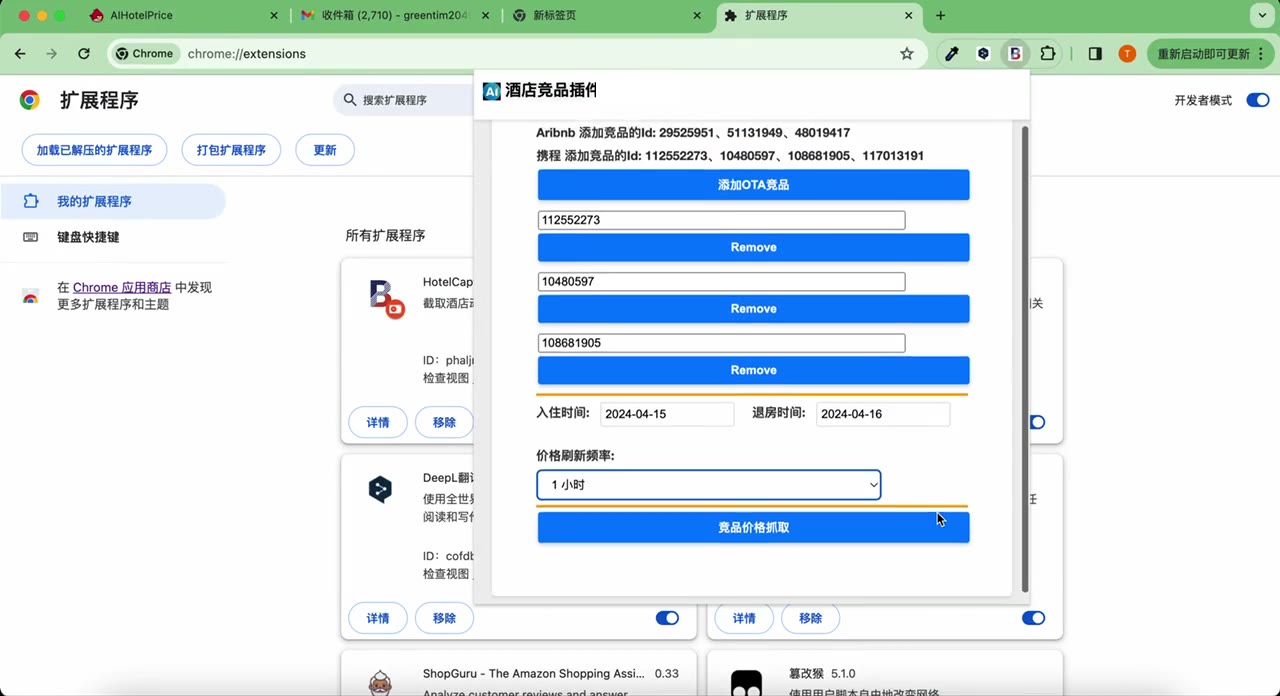
Task: Remove the competitor ID 108681905
Action: coord(753,370)
